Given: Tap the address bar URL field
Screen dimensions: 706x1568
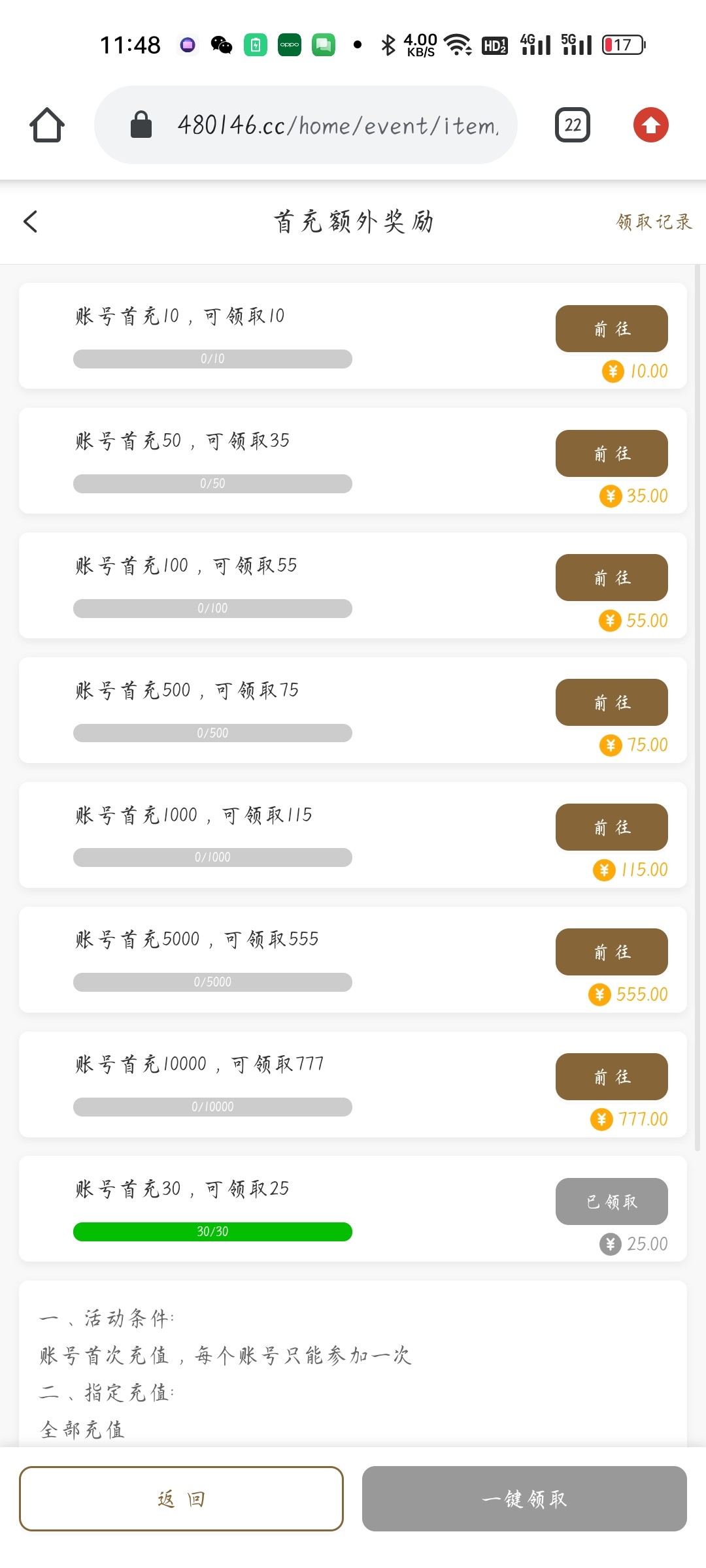Looking at the screenshot, I should coord(337,125).
